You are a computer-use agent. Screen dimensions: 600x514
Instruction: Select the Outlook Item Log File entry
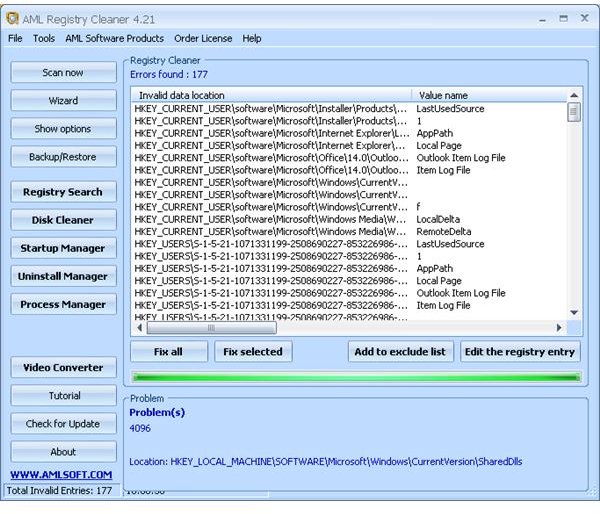[x=460, y=157]
